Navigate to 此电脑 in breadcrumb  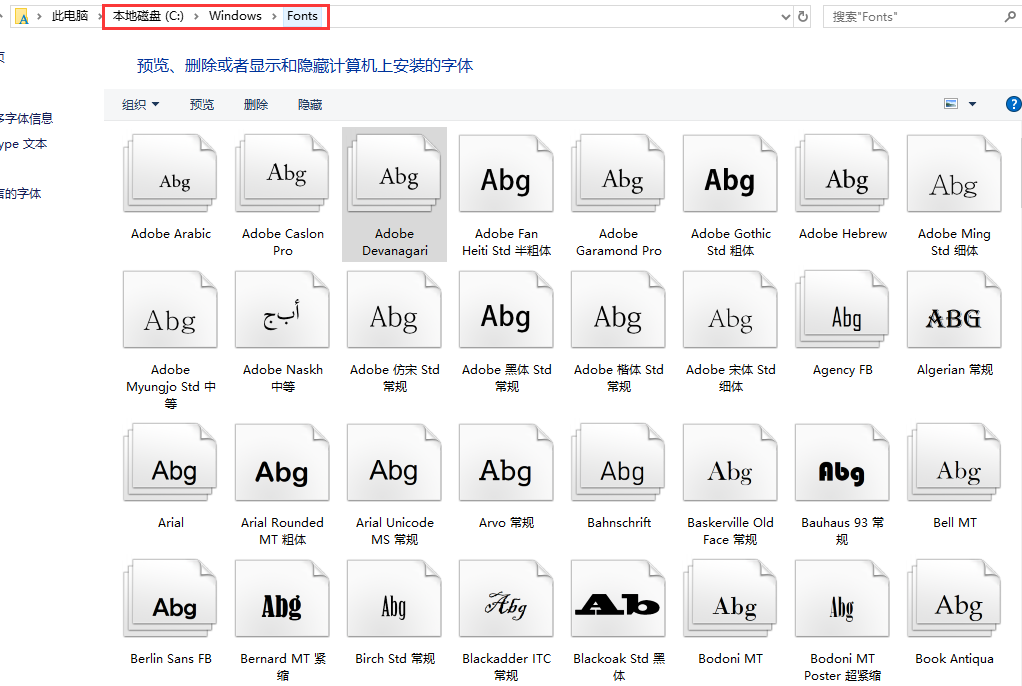(70, 16)
